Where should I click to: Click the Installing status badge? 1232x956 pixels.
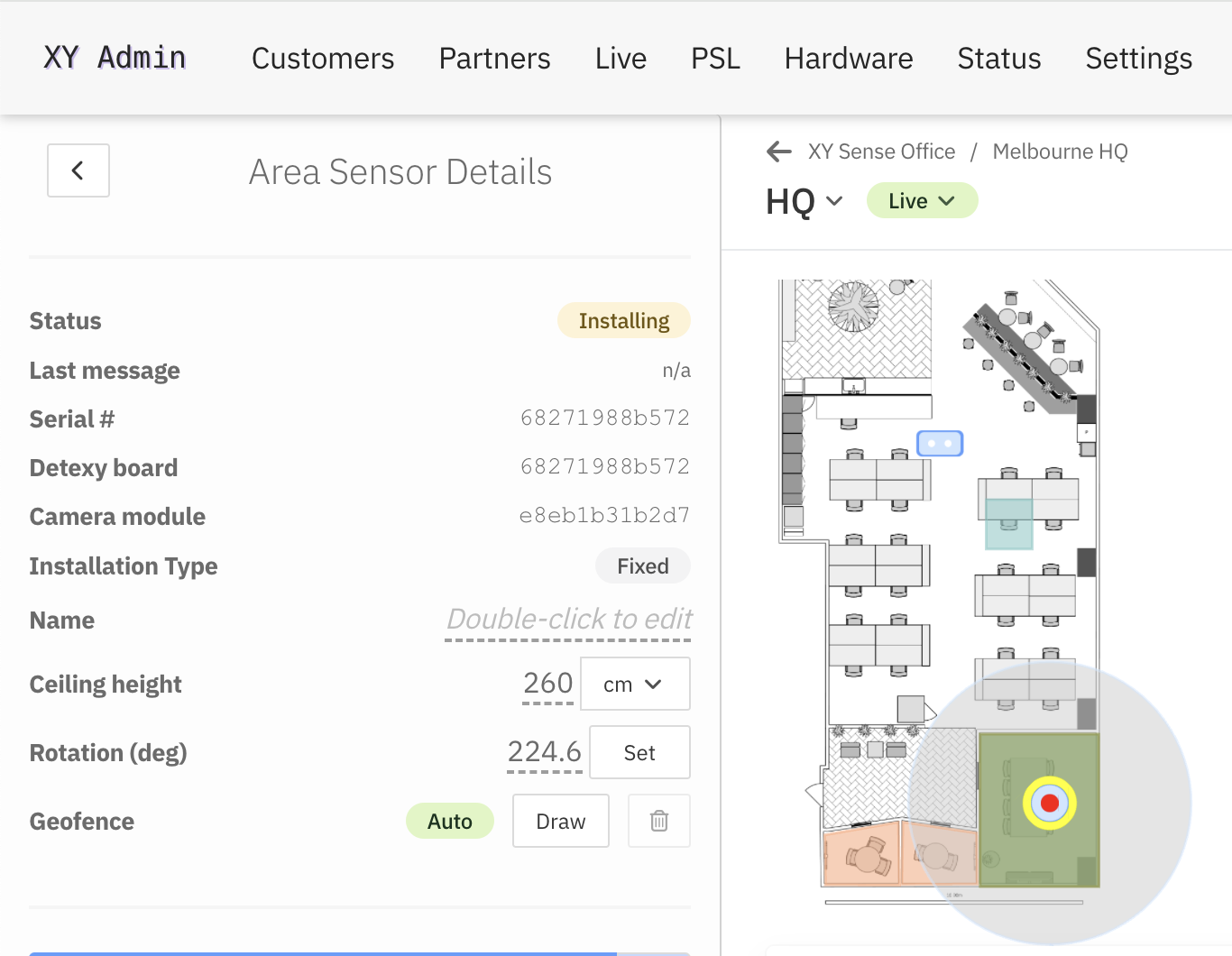(x=624, y=321)
